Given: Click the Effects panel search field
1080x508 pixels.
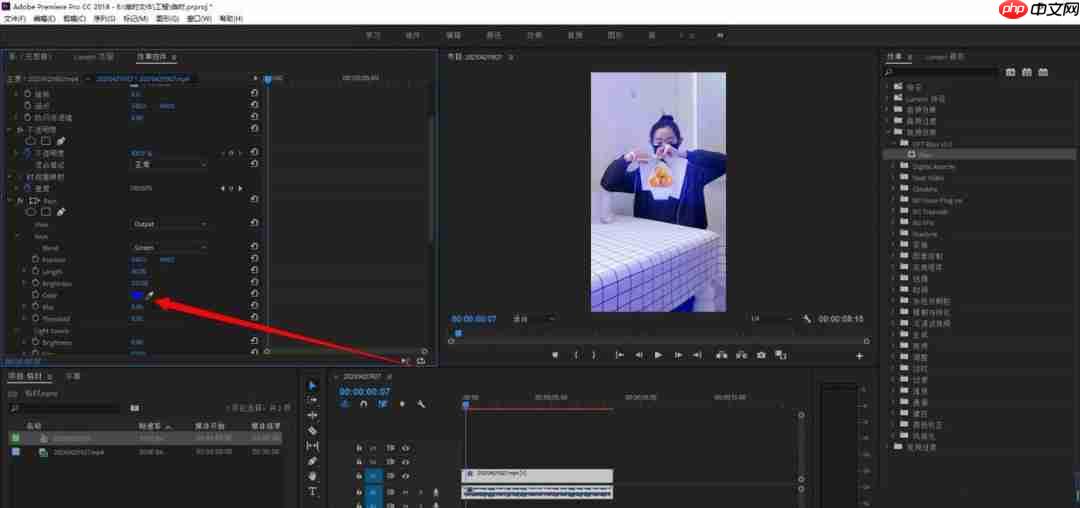Looking at the screenshot, I should 942,72.
